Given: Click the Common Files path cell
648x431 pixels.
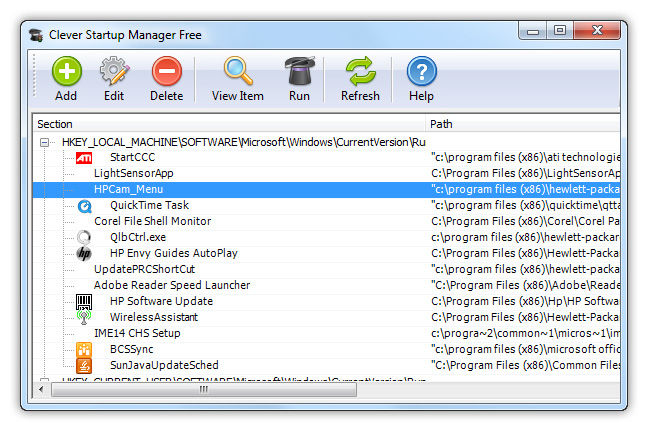Looking at the screenshot, I should (x=525, y=365).
